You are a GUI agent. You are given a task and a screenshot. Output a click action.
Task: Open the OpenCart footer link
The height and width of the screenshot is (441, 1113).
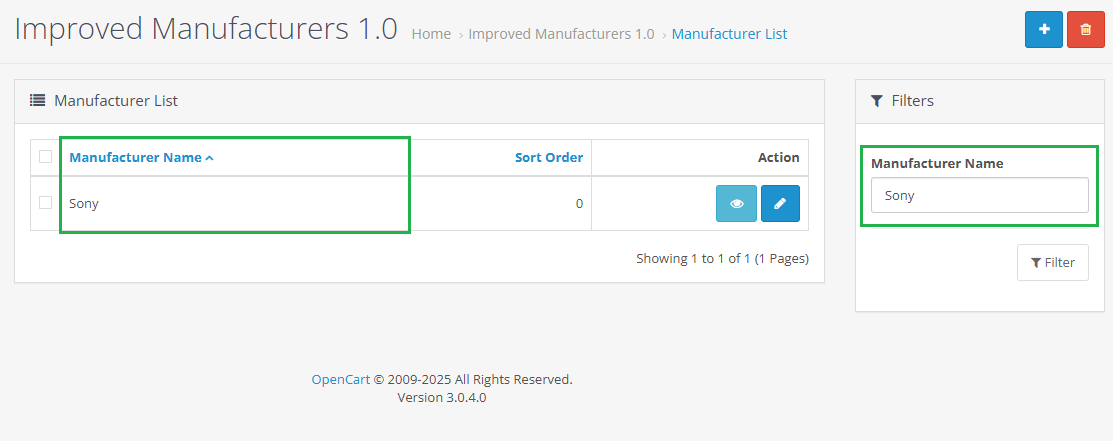tap(341, 380)
